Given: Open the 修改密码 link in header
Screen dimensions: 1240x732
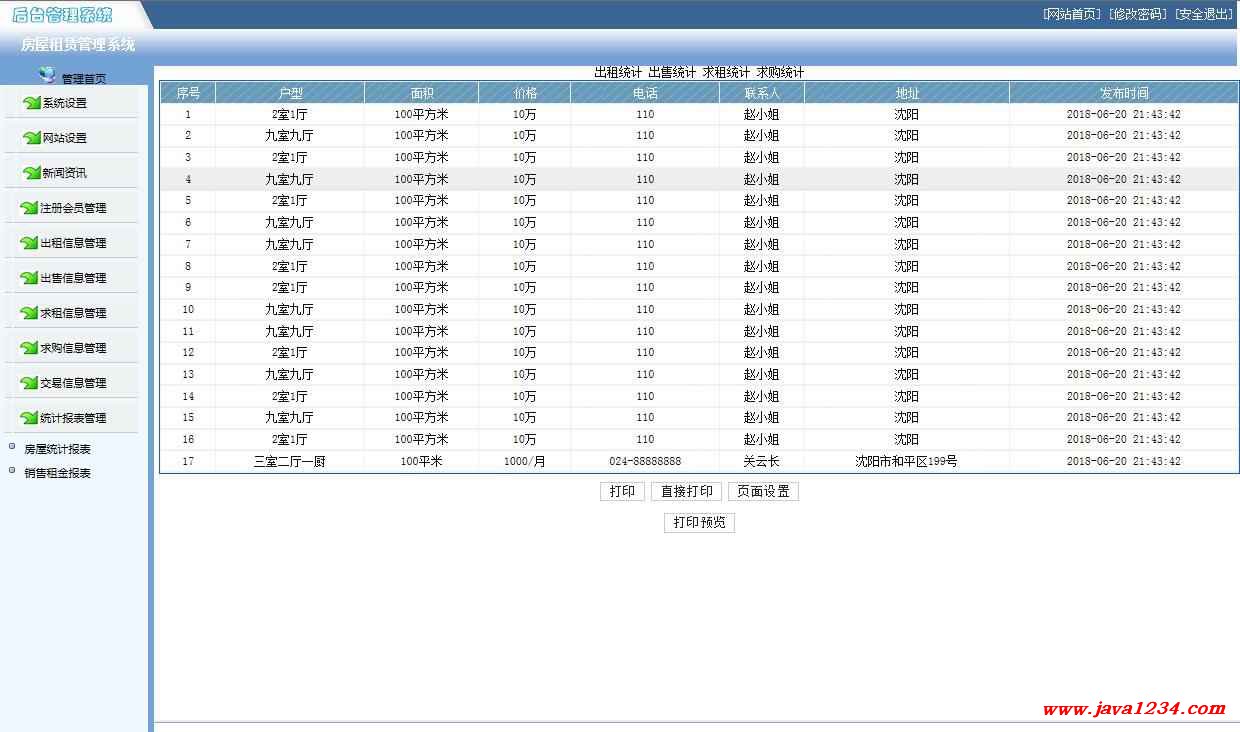Looking at the screenshot, I should tap(1138, 14).
